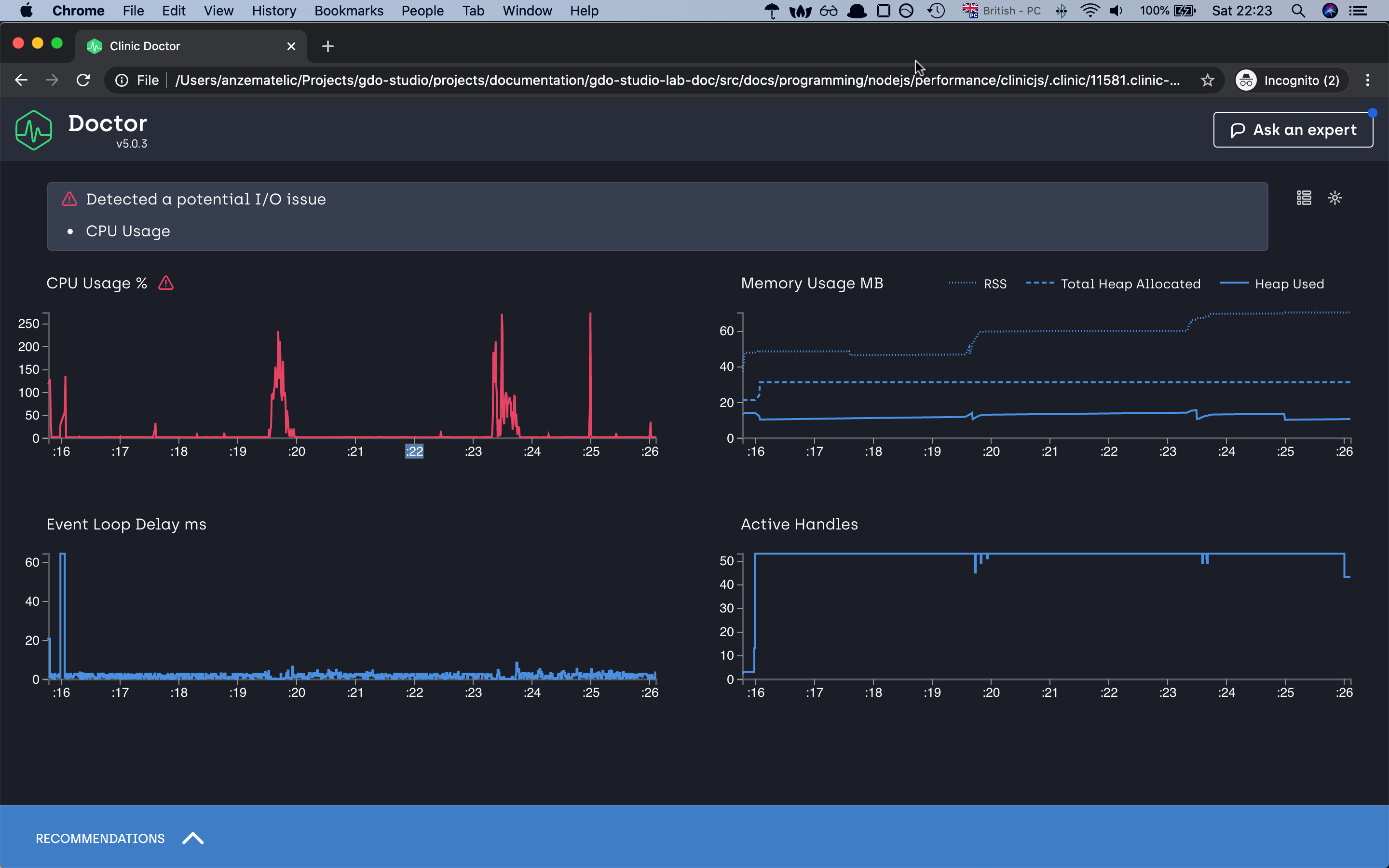This screenshot has width=1389, height=868.
Task: Open macOS Spotlight search icon
Action: coord(1298,11)
